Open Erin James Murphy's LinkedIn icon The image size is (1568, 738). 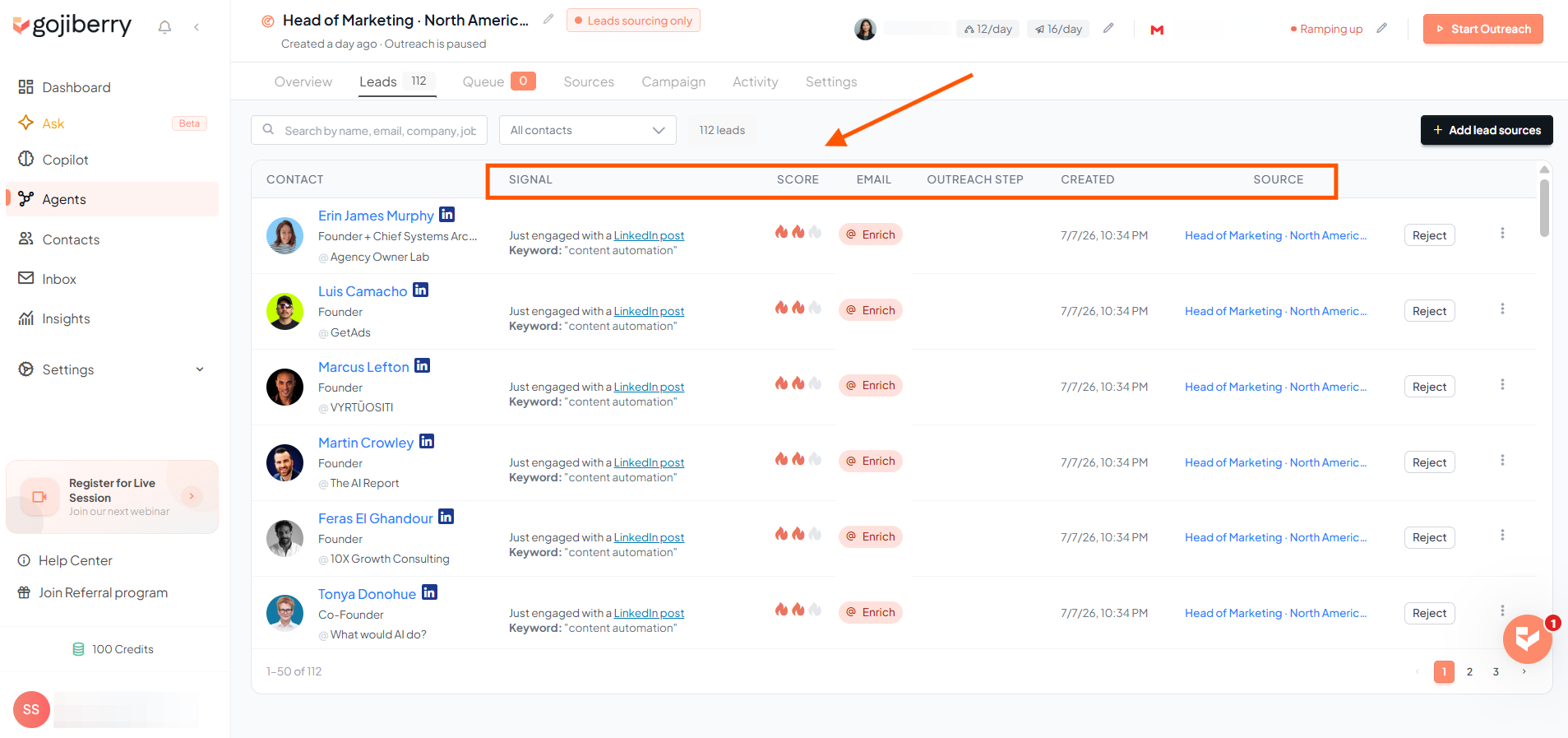click(447, 215)
